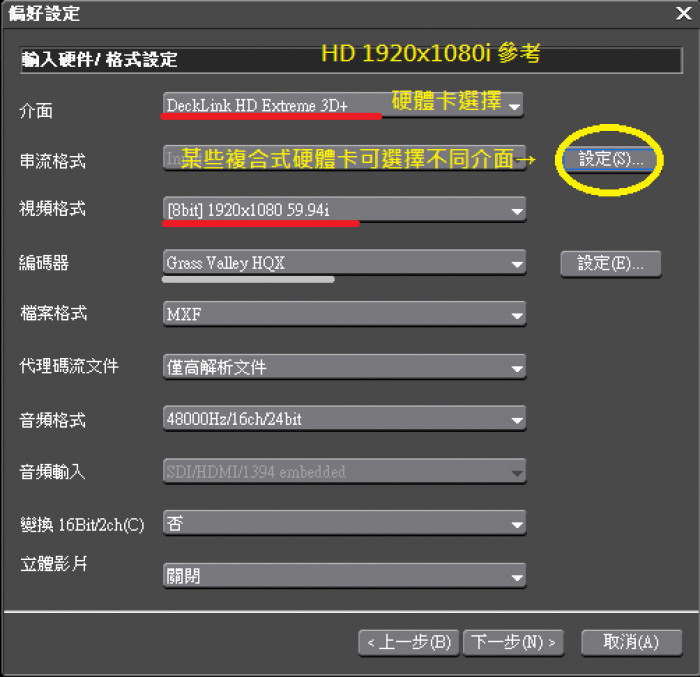Open the 代理碼流文件 dropdown
This screenshot has height=677, width=700.
tap(344, 367)
